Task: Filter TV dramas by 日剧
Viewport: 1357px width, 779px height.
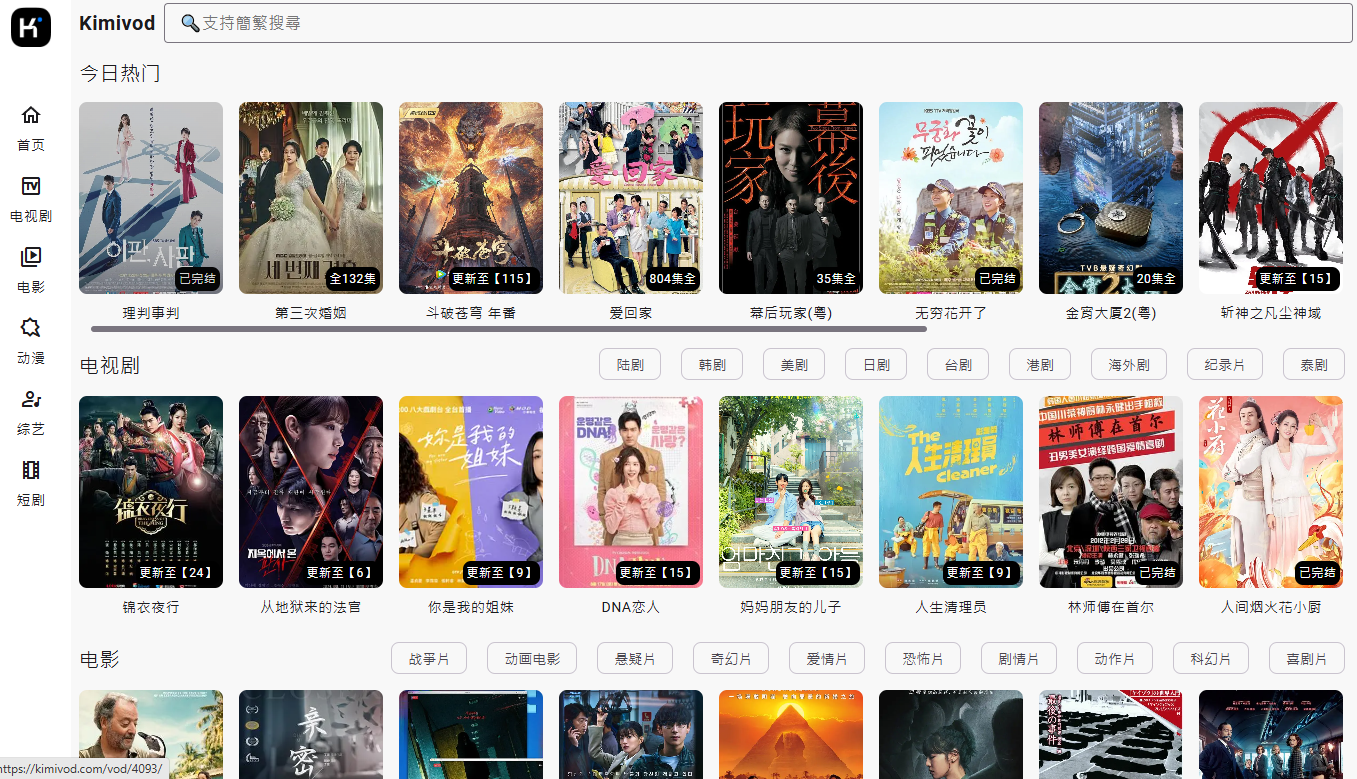Action: (x=876, y=365)
